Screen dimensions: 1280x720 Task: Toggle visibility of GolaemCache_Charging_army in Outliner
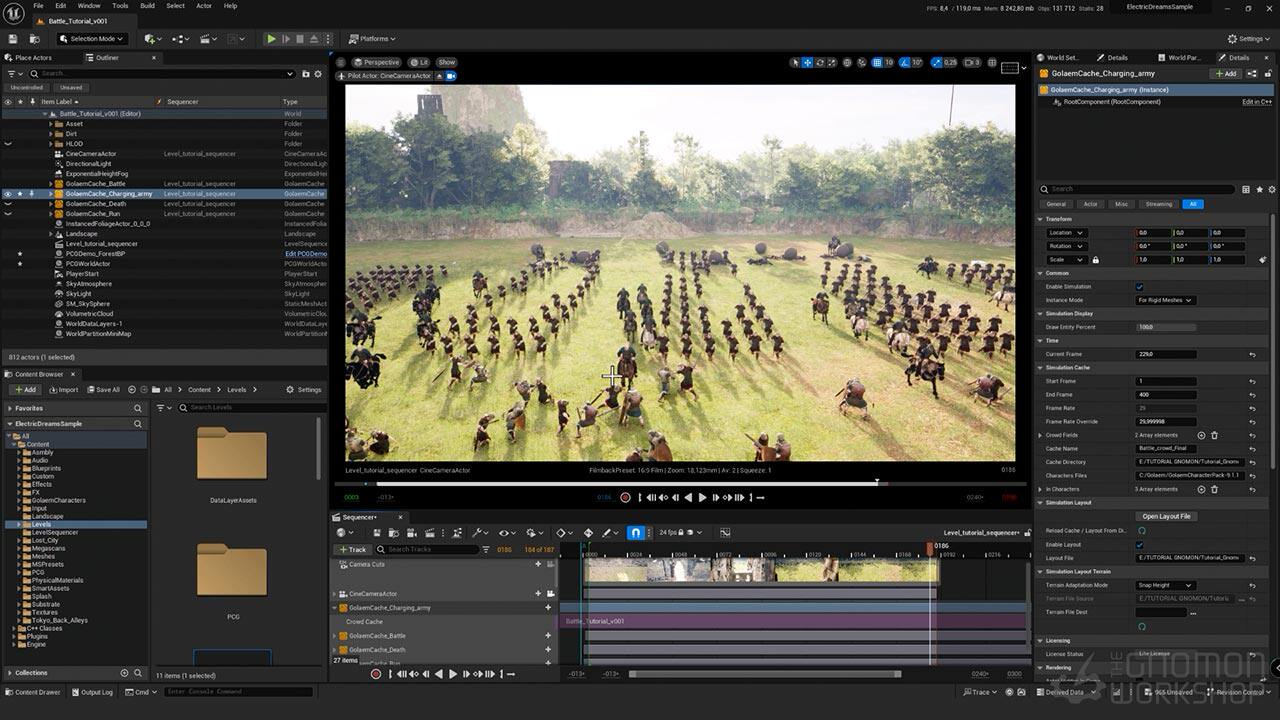8,194
